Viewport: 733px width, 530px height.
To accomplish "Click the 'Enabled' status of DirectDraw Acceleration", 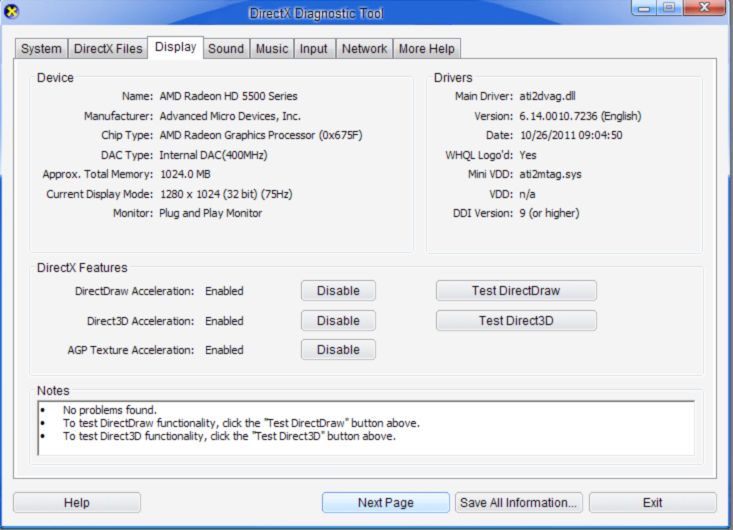I will point(224,291).
